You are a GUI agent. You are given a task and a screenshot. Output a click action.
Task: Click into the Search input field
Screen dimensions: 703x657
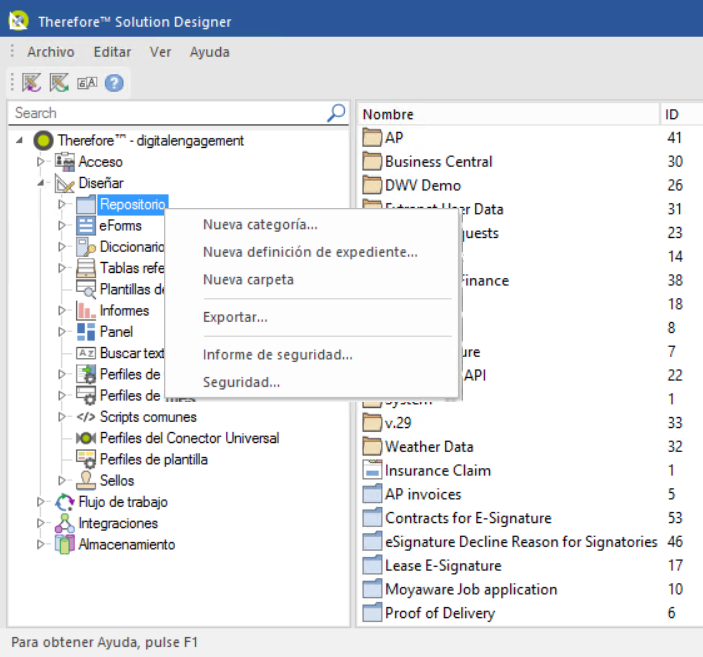168,113
